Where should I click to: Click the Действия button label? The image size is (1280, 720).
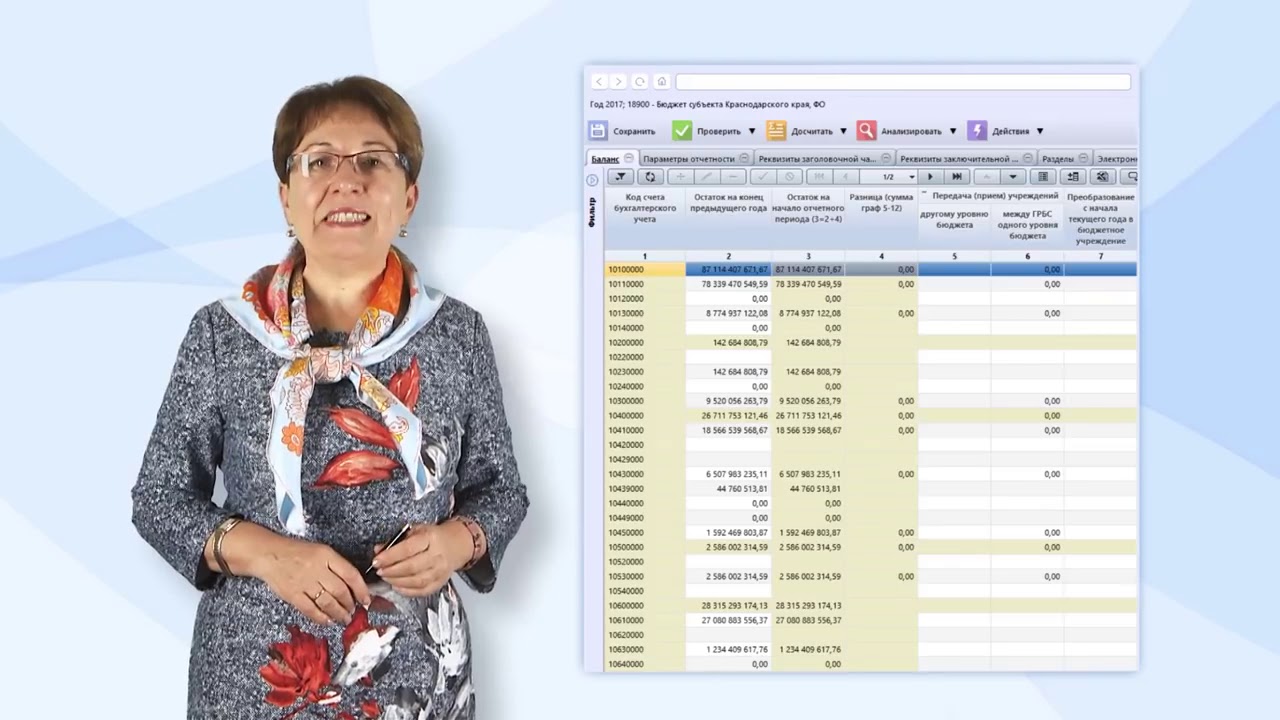coord(1010,132)
